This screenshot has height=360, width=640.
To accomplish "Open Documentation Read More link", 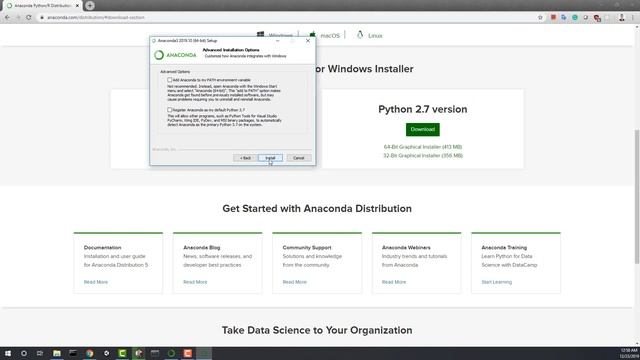I will [x=96, y=282].
